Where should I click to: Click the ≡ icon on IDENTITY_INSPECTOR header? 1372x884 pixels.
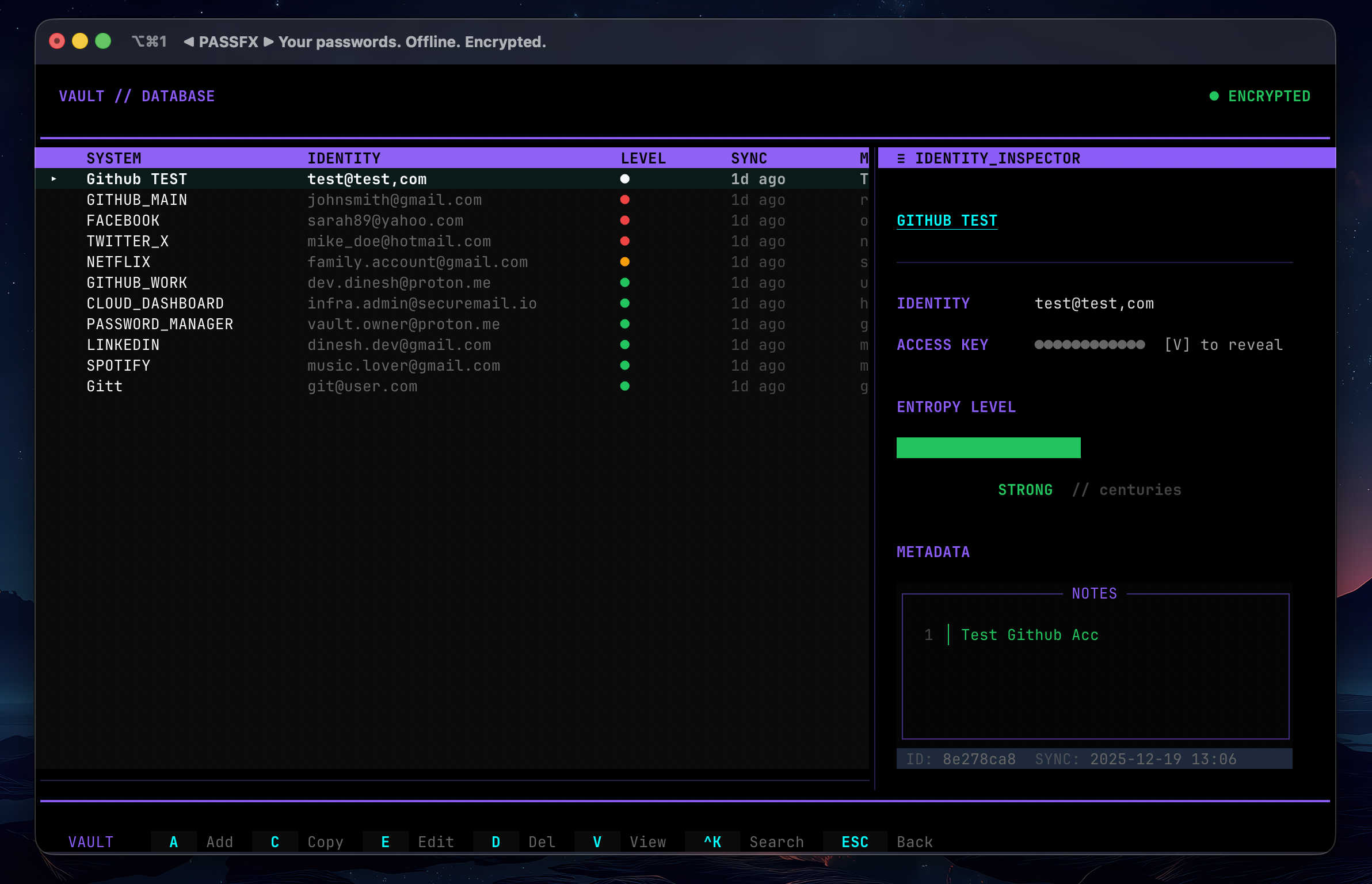tap(901, 158)
